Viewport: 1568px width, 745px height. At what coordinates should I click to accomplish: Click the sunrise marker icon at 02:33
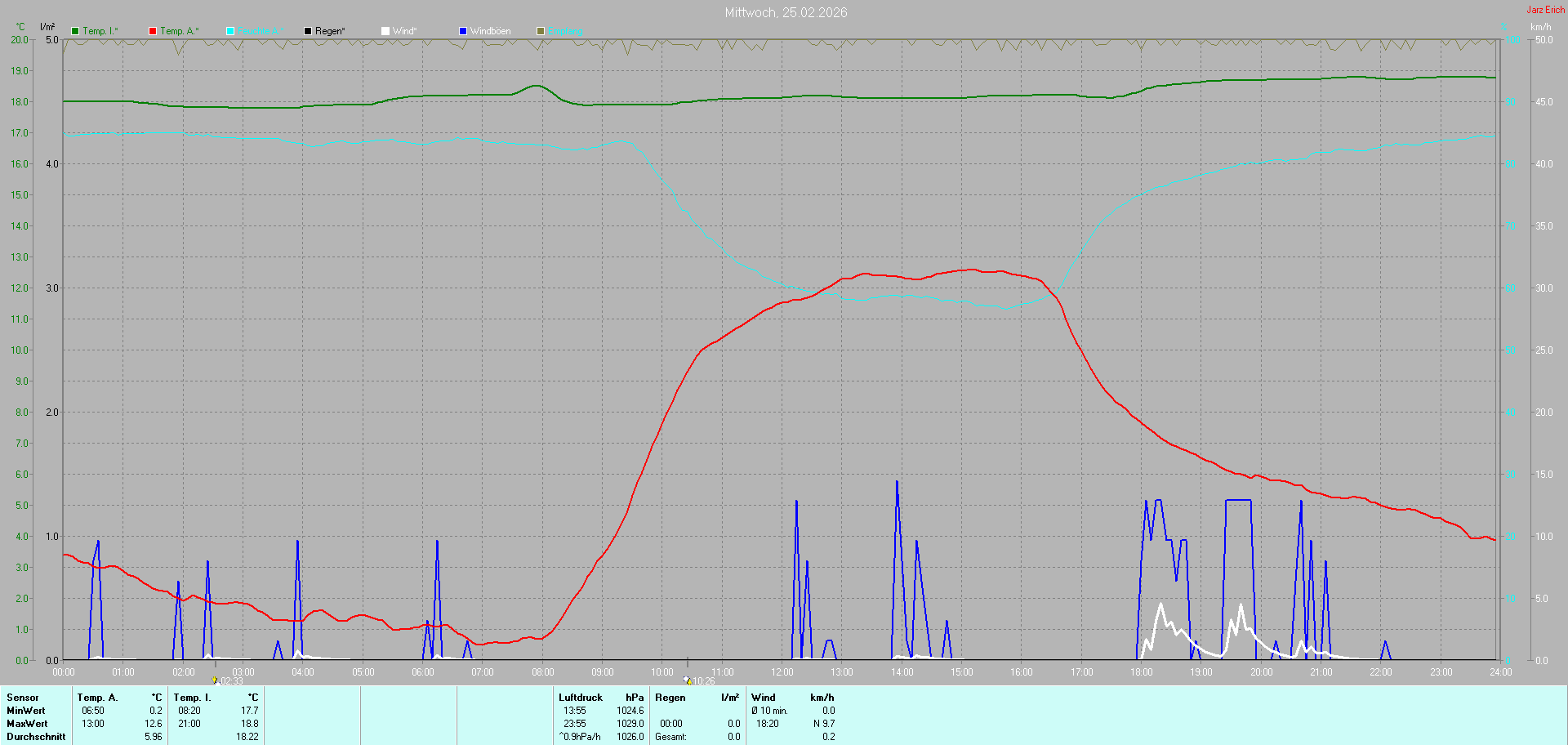click(x=215, y=680)
